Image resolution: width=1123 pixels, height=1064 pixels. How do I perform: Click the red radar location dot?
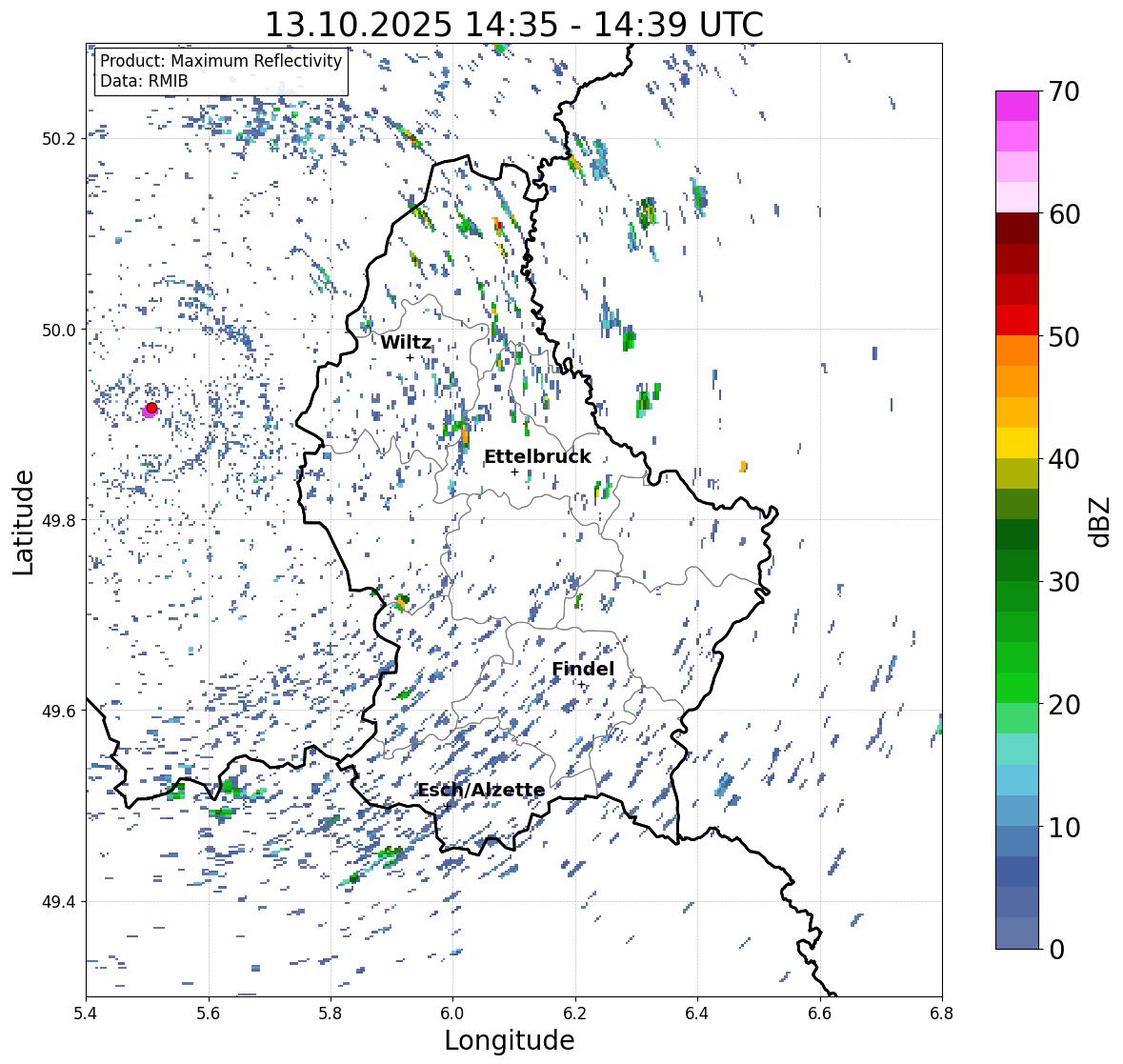(151, 408)
